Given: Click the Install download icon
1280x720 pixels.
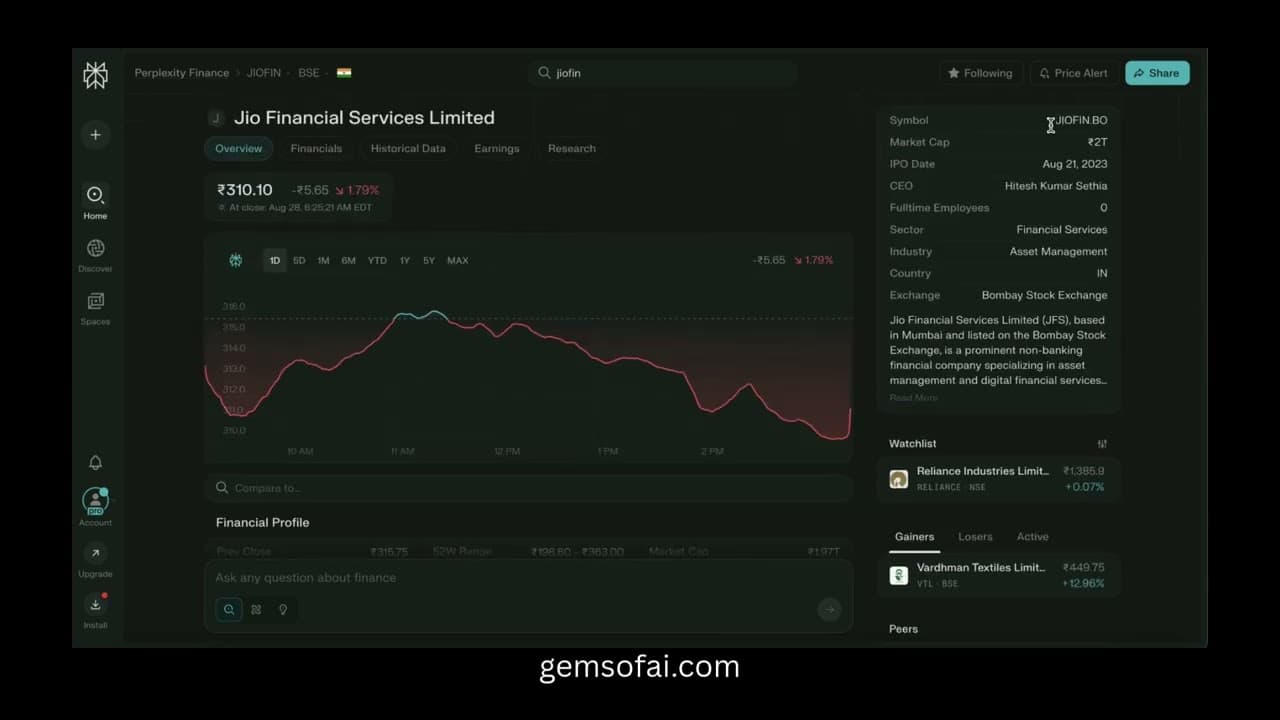Looking at the screenshot, I should point(95,605).
